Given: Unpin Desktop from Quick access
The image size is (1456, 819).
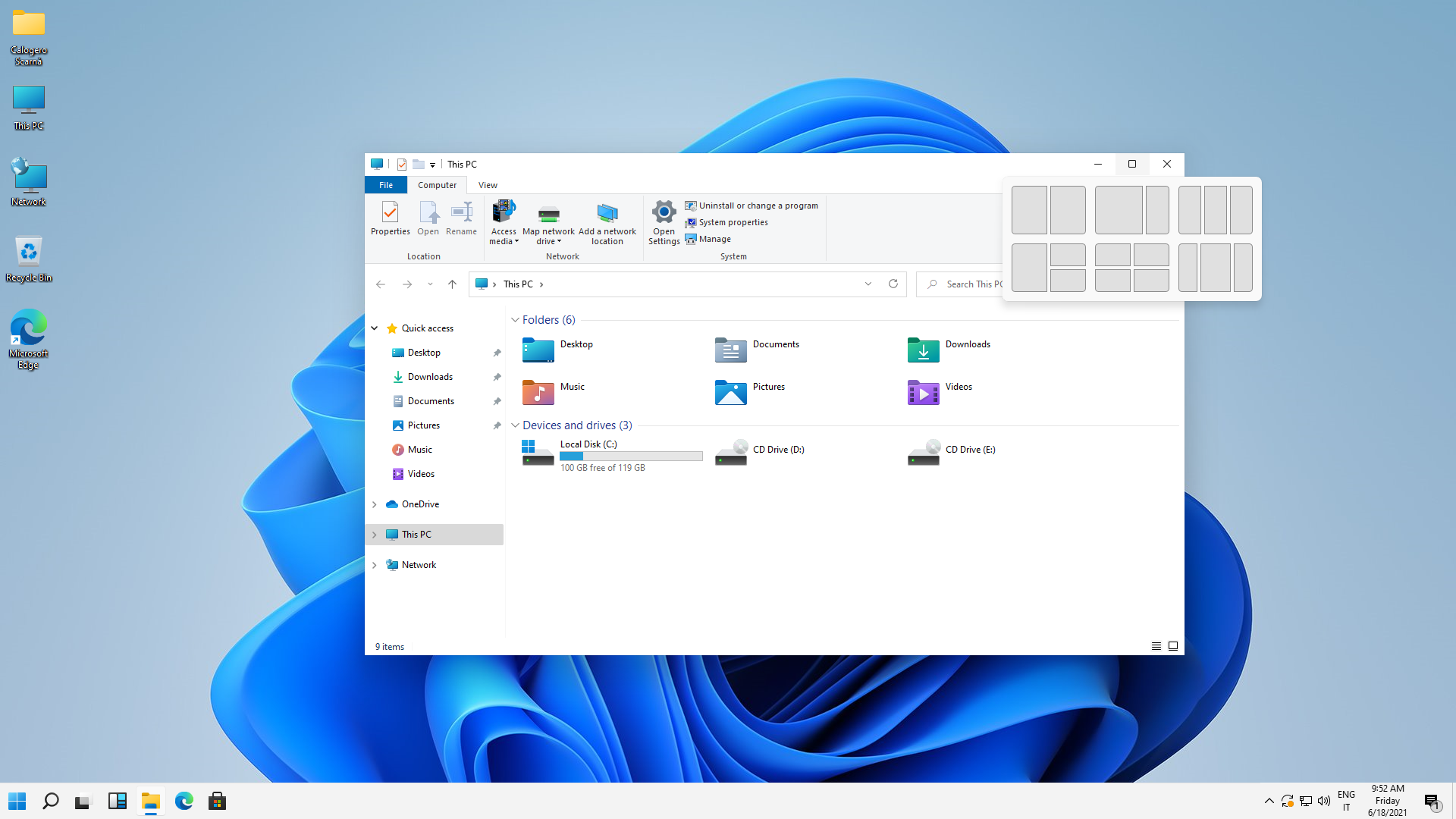Looking at the screenshot, I should pyautogui.click(x=497, y=353).
